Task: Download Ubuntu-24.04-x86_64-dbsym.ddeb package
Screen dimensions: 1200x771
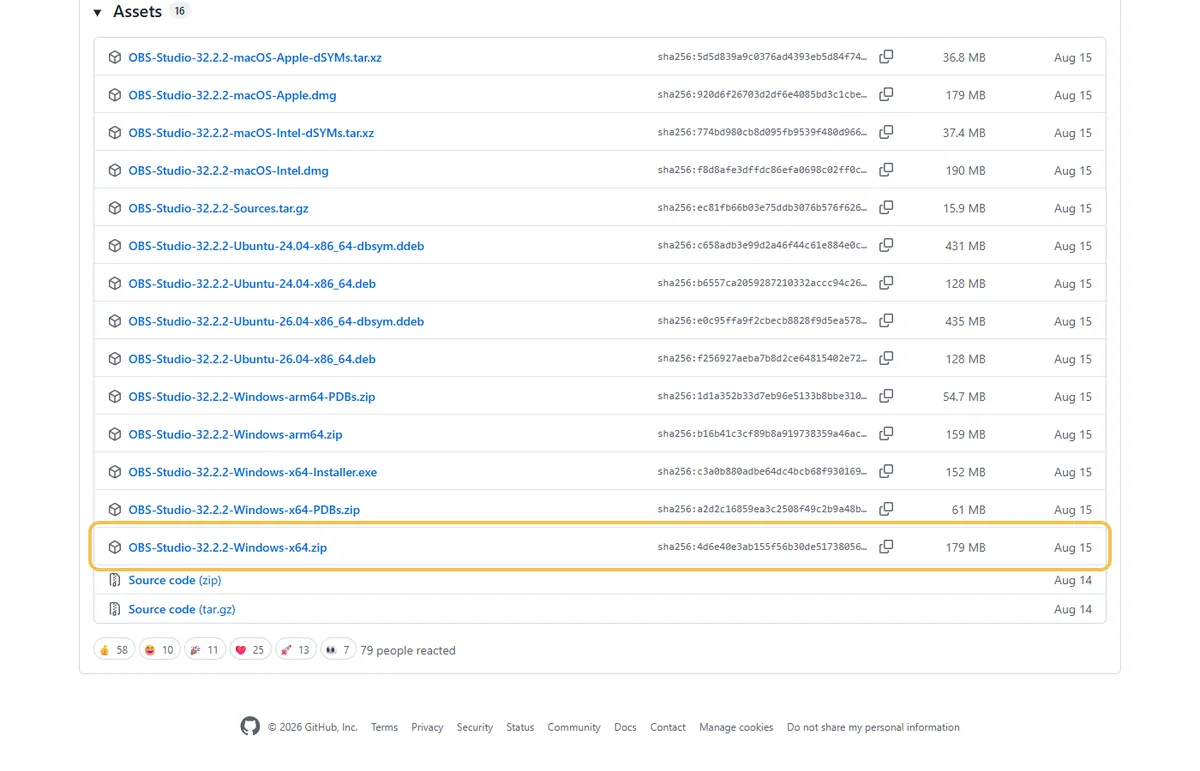Action: coord(276,245)
